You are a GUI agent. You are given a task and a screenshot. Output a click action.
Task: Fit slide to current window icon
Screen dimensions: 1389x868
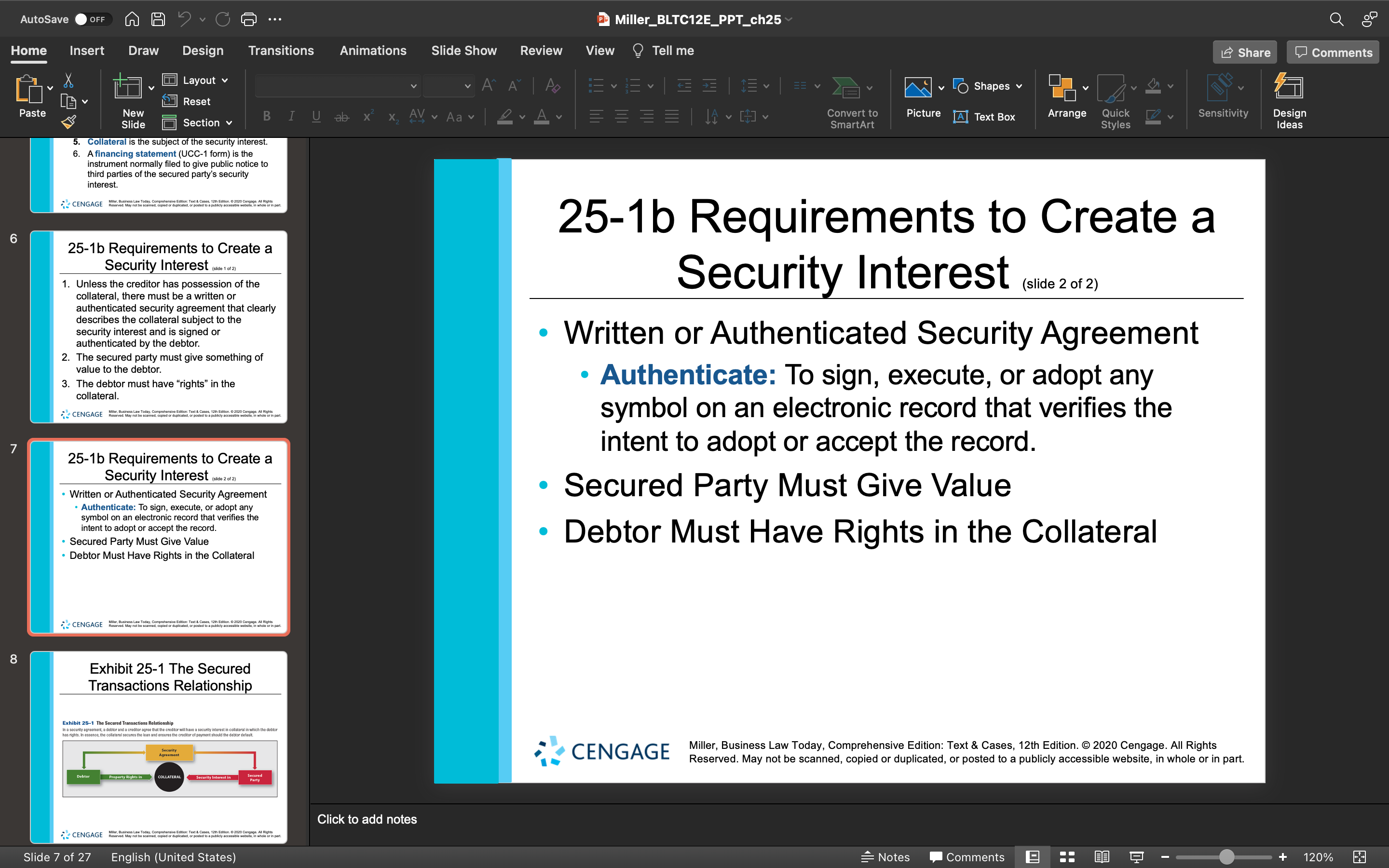click(x=1359, y=856)
